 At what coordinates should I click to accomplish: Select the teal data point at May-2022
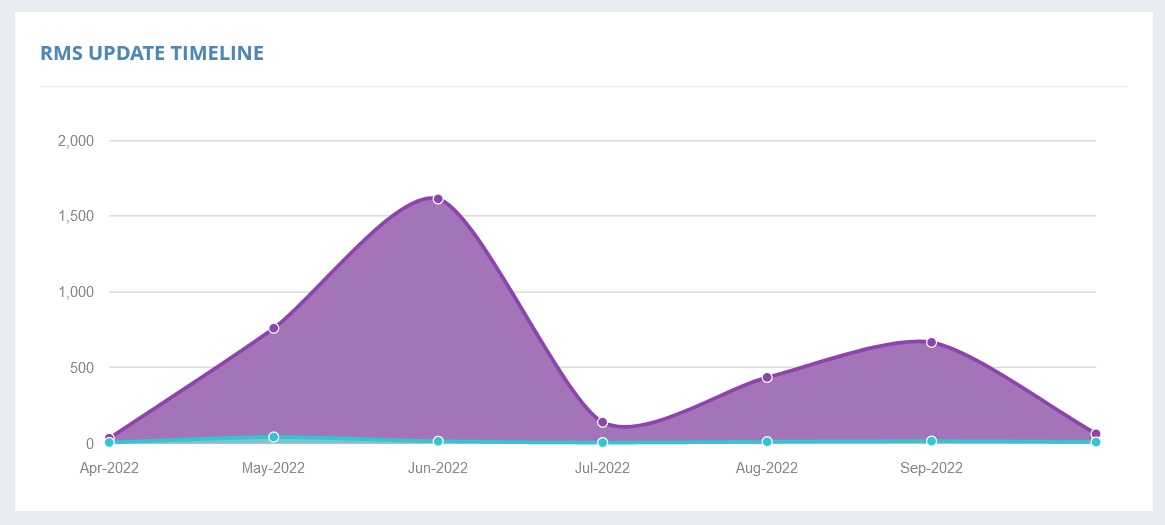pos(273,437)
